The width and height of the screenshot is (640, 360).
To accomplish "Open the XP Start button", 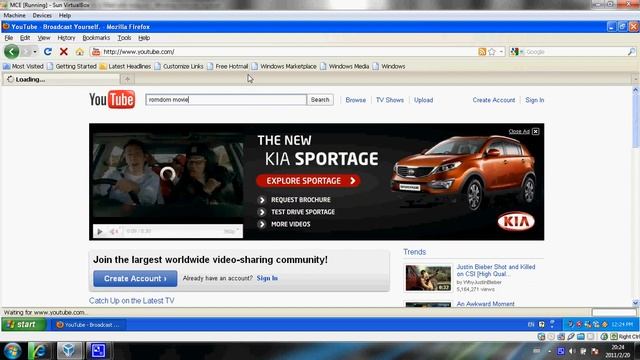I will tap(24, 324).
